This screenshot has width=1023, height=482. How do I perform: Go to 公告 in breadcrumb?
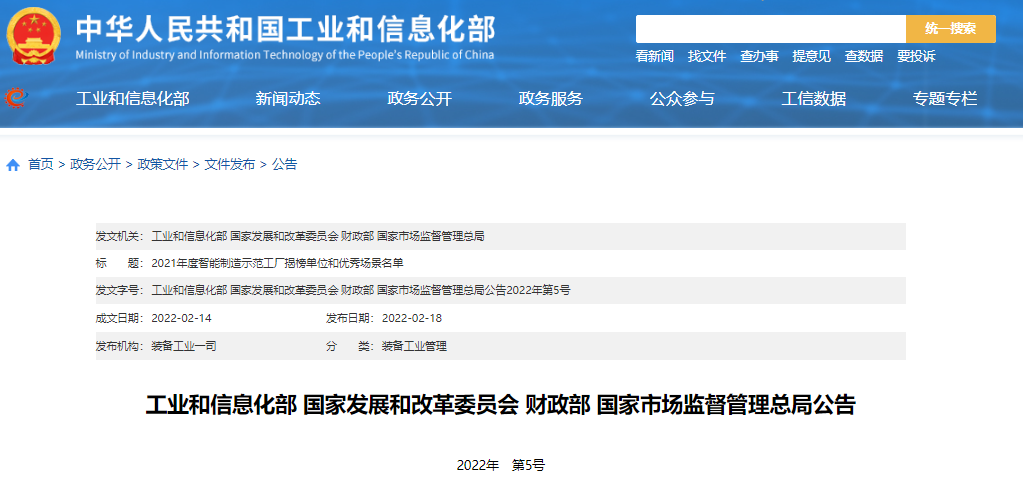point(284,164)
